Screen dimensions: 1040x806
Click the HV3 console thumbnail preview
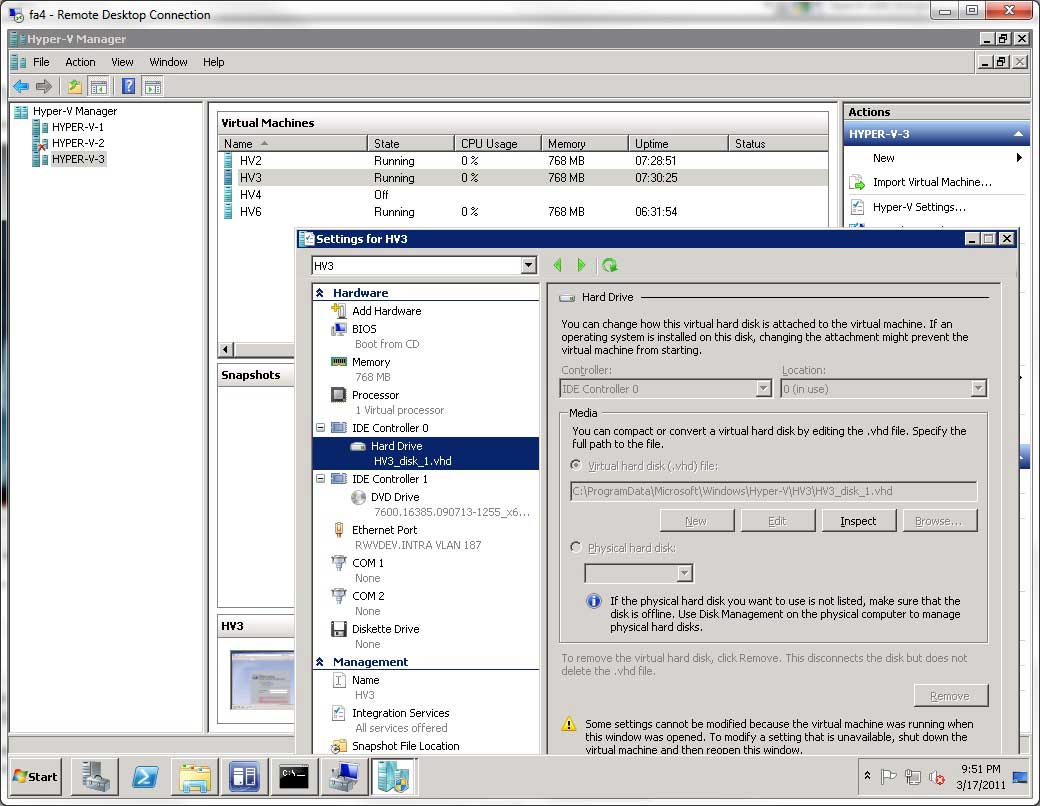coord(261,680)
